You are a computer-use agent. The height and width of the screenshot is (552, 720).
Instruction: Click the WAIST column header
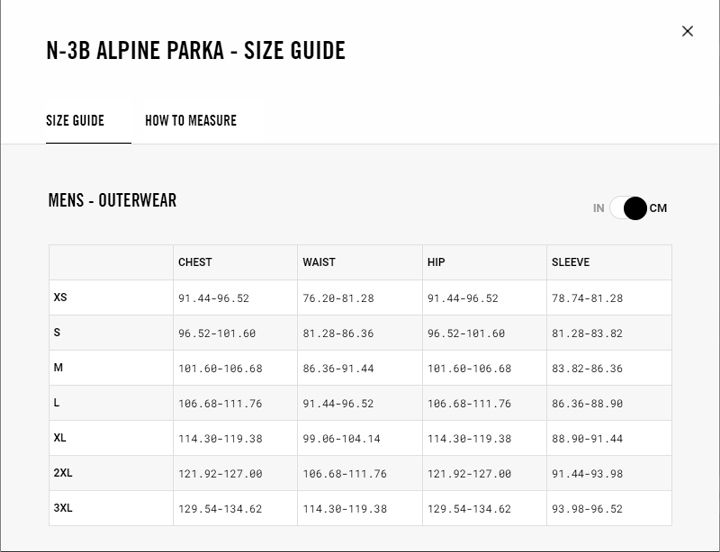(319, 262)
